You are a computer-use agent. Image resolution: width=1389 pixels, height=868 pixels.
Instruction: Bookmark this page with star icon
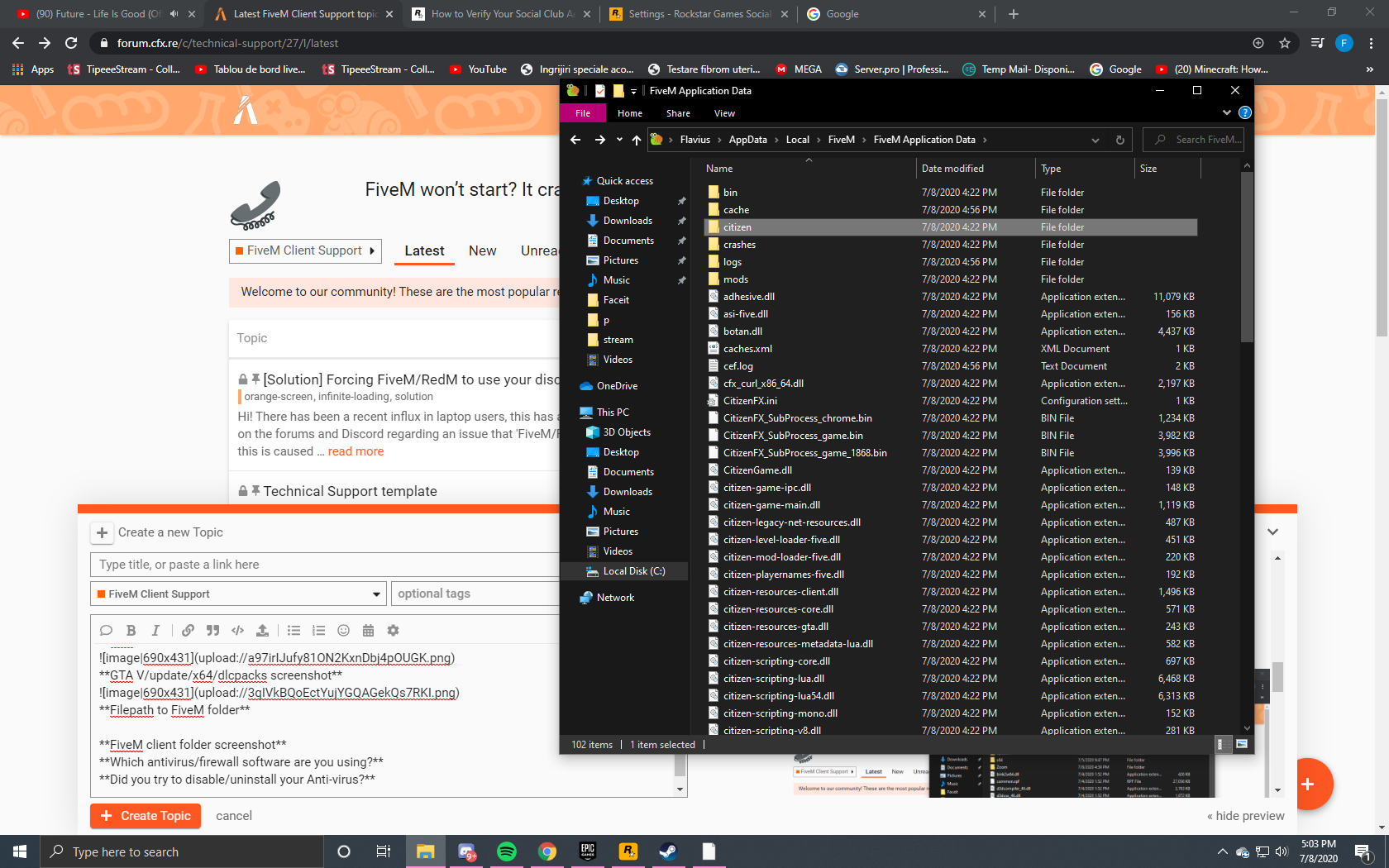(1285, 43)
